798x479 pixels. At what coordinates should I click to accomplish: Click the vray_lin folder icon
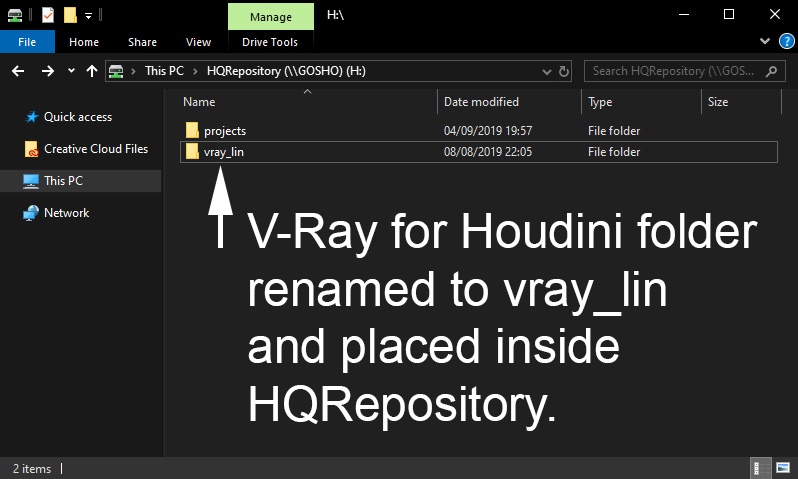[x=192, y=151]
